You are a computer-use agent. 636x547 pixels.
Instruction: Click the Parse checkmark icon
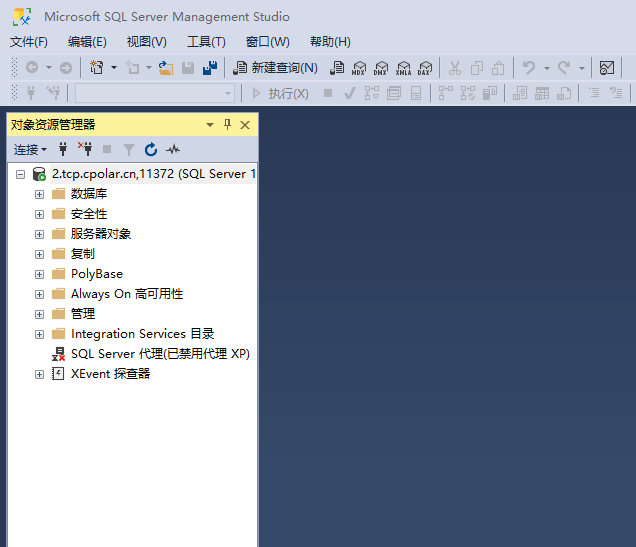click(x=350, y=94)
